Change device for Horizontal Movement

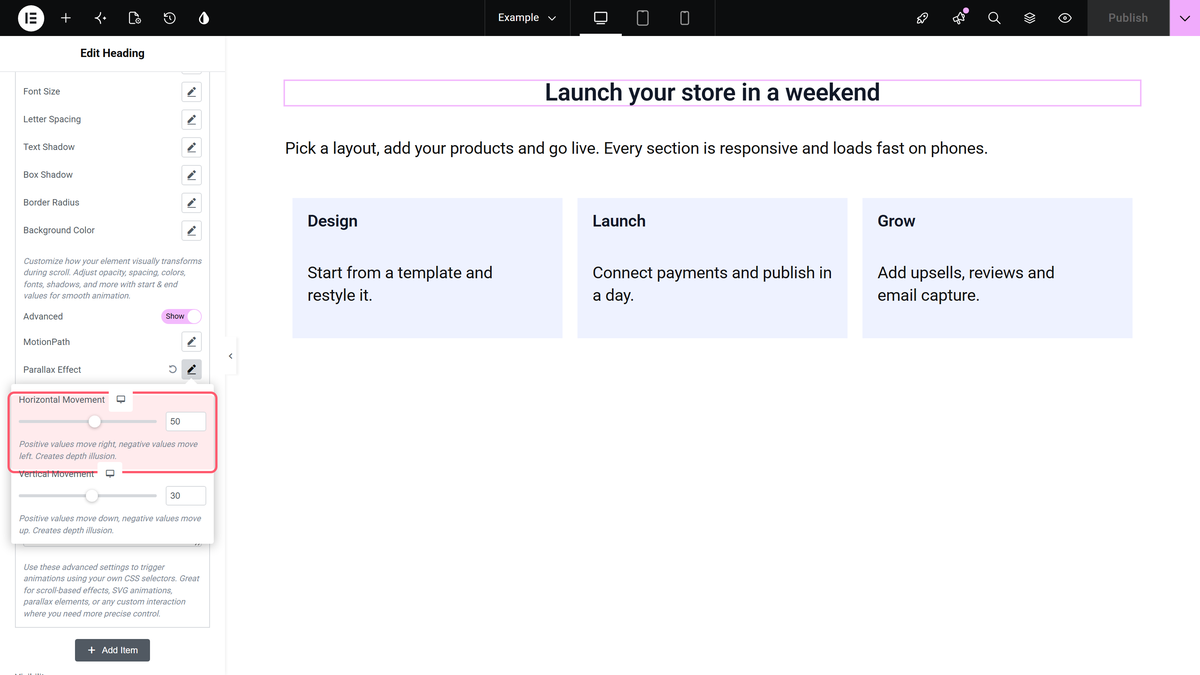click(121, 399)
